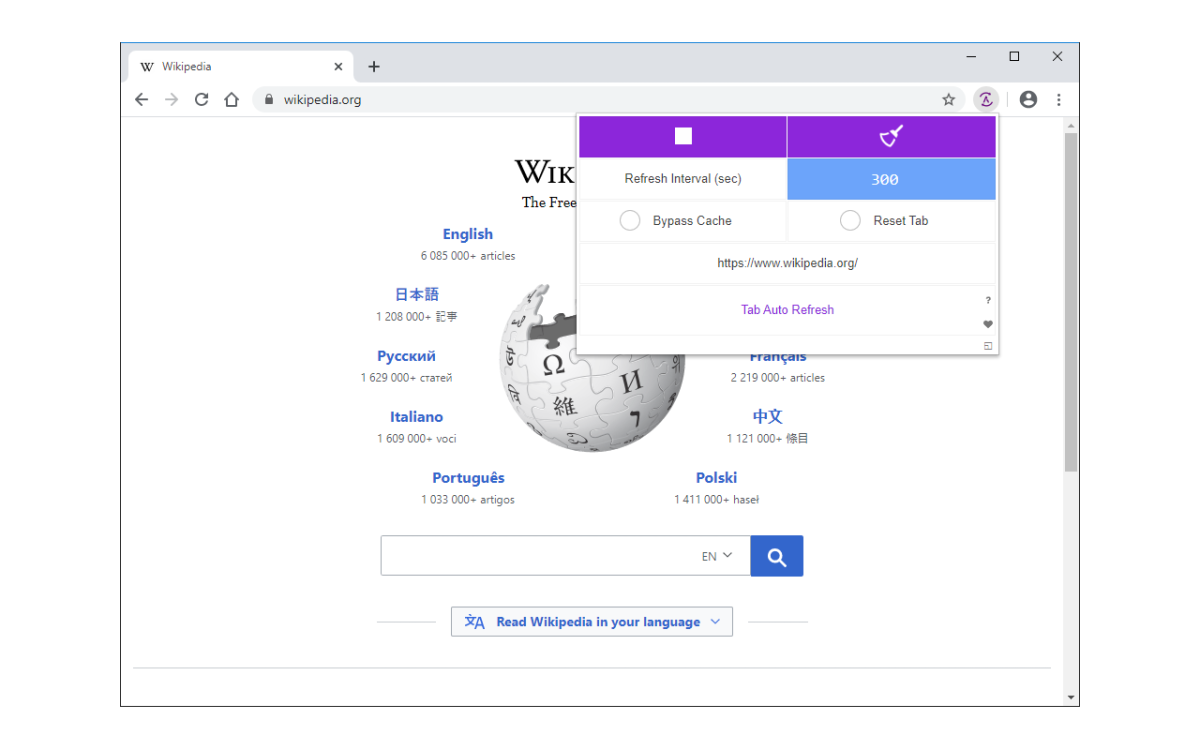Click the stop auto-refresh square button
Image resolution: width=1200 pixels, height=750 pixels.
click(x=683, y=137)
